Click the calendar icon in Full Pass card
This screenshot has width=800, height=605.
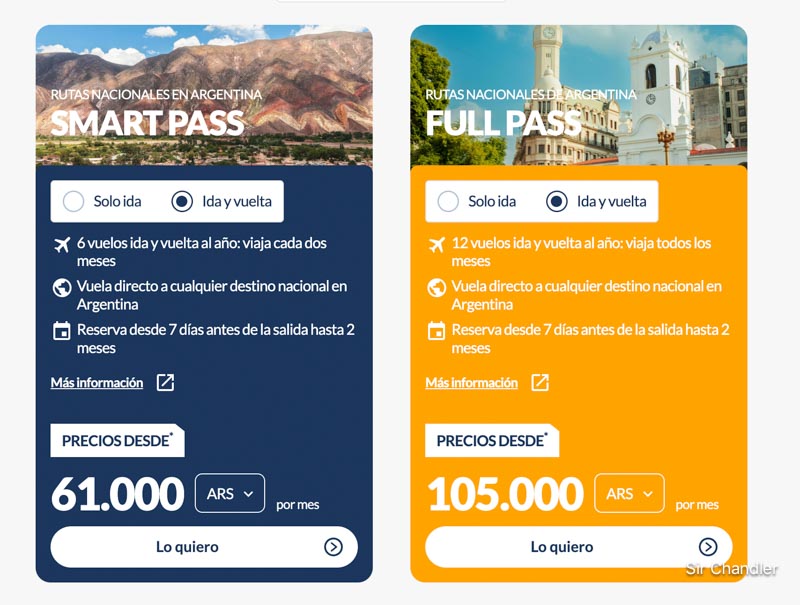pyautogui.click(x=436, y=331)
